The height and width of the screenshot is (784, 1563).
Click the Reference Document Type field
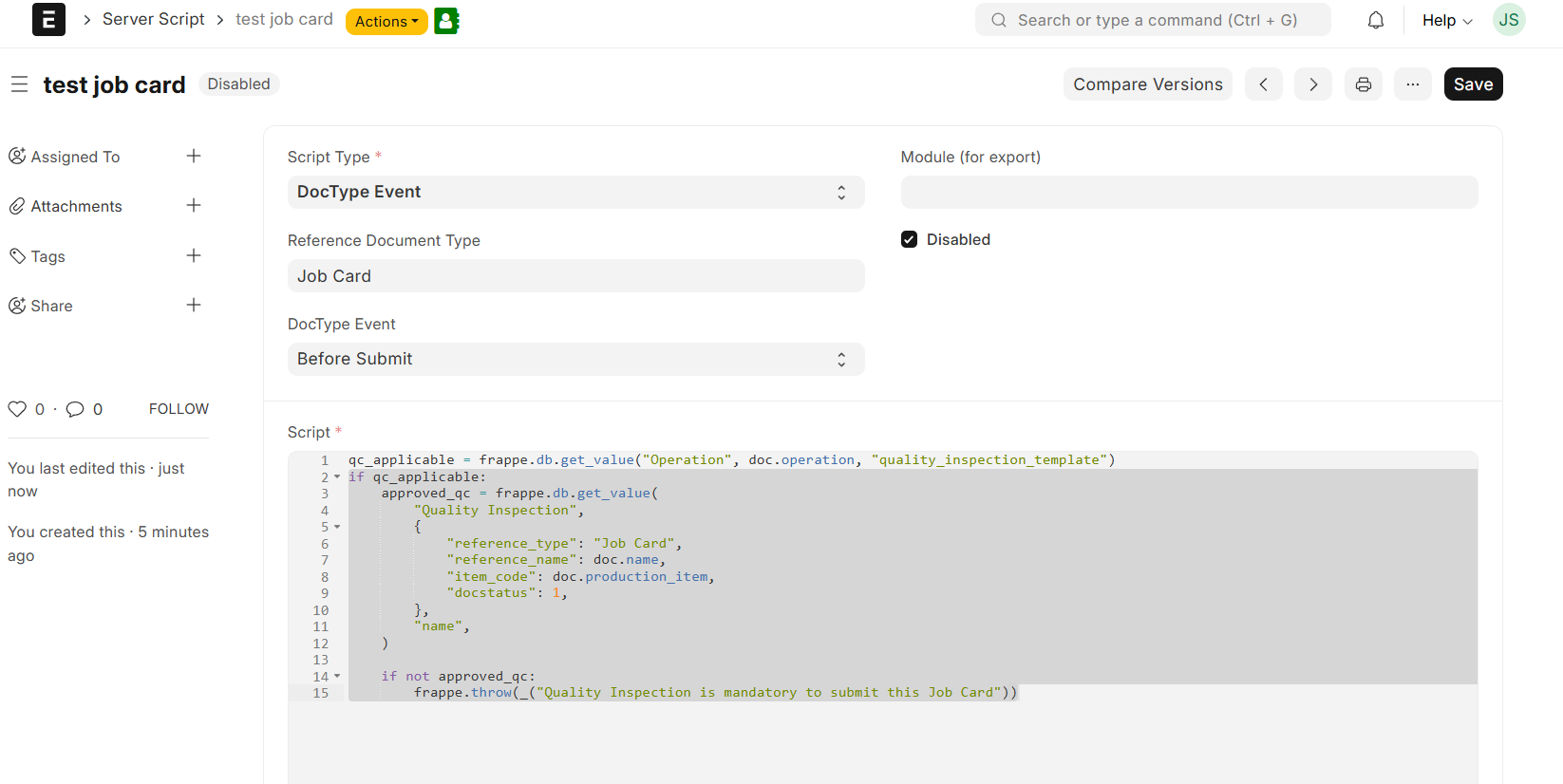[x=575, y=275]
